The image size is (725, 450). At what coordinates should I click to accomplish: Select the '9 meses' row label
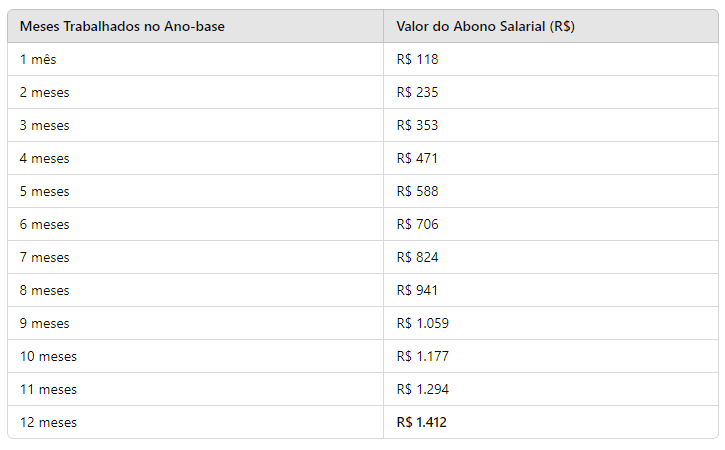[45, 323]
